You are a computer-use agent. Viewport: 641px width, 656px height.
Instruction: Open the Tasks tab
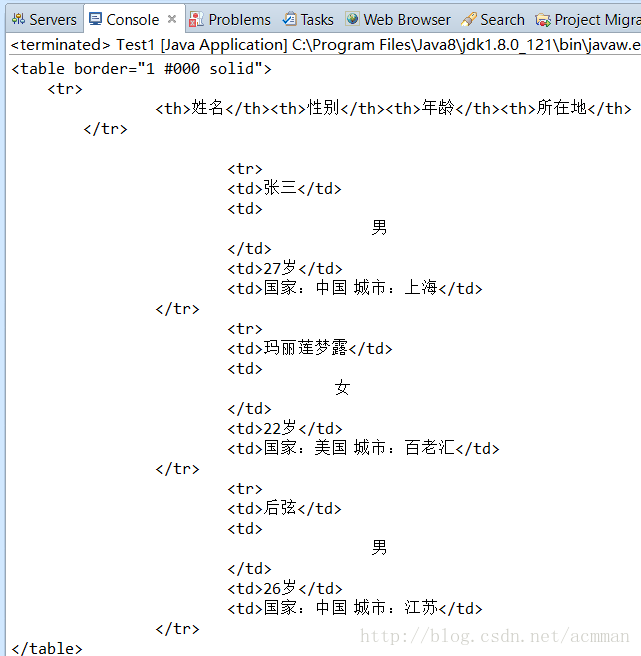[308, 19]
